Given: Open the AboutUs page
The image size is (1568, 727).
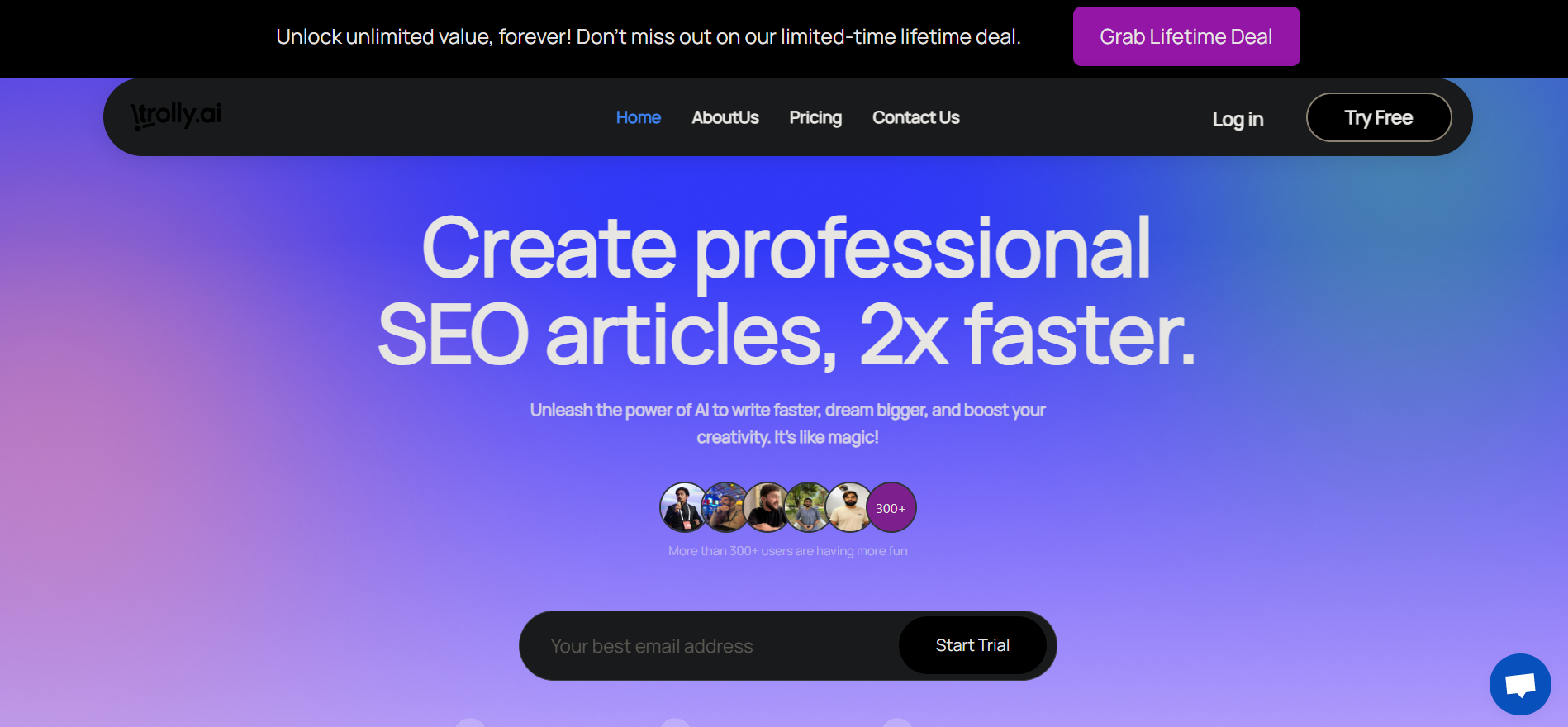Looking at the screenshot, I should [x=725, y=117].
